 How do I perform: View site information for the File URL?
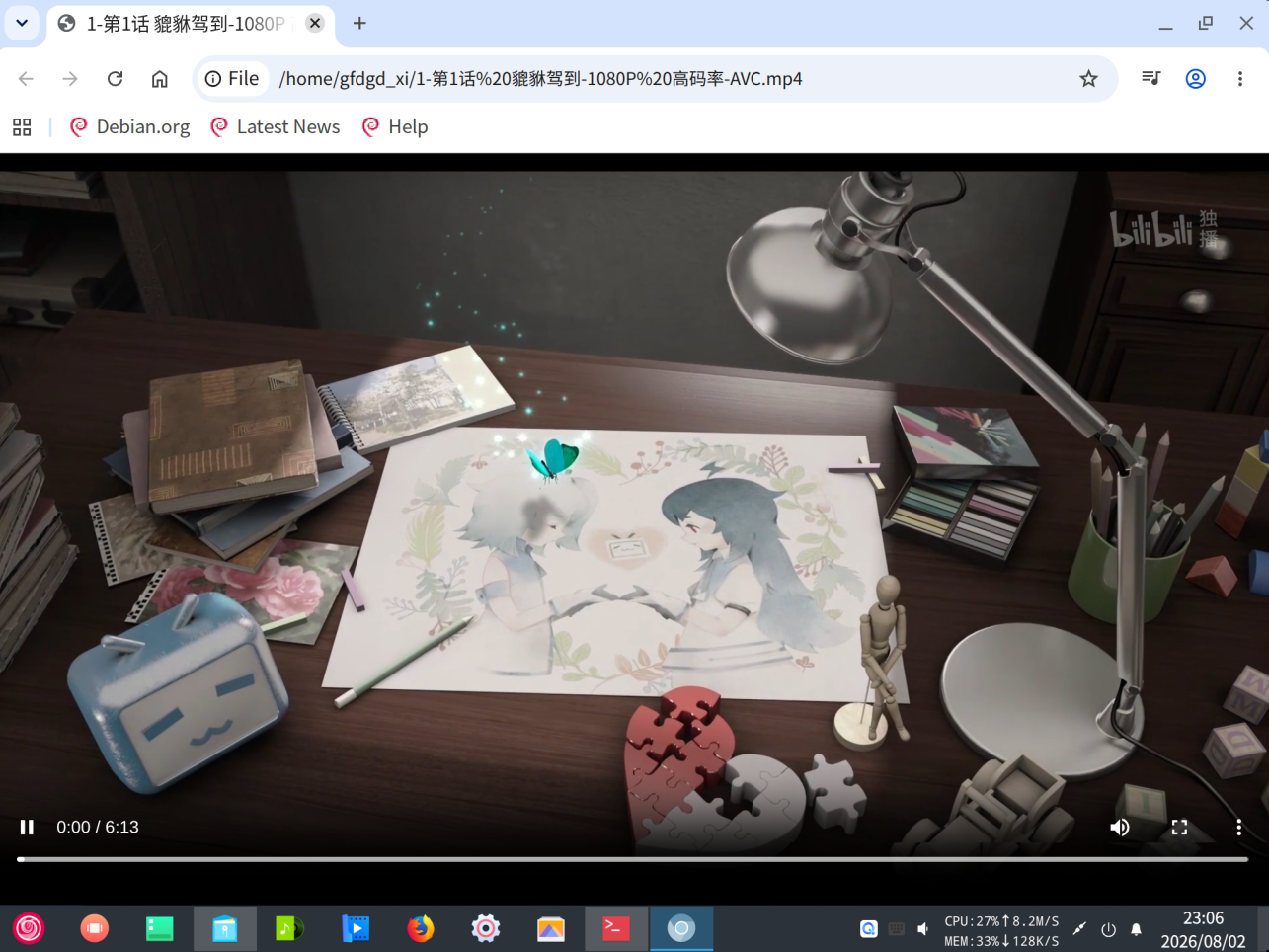[x=232, y=79]
